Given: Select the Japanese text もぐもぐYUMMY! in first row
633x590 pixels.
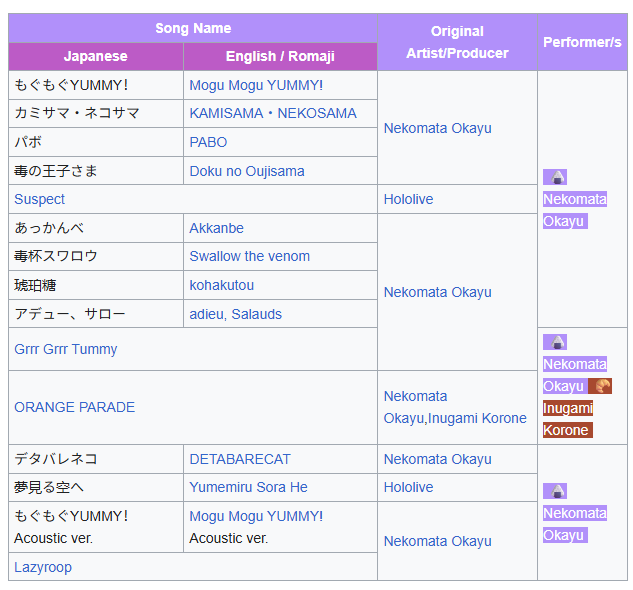Looking at the screenshot, I should 71,85.
